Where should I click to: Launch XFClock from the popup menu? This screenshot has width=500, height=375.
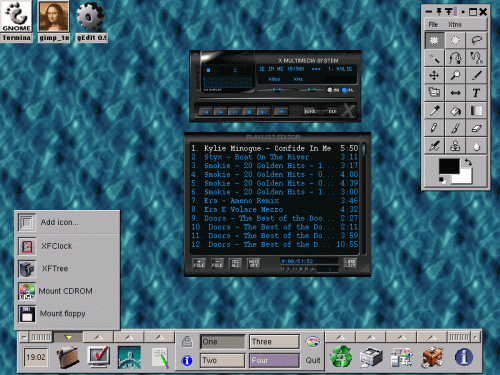[x=68, y=246]
